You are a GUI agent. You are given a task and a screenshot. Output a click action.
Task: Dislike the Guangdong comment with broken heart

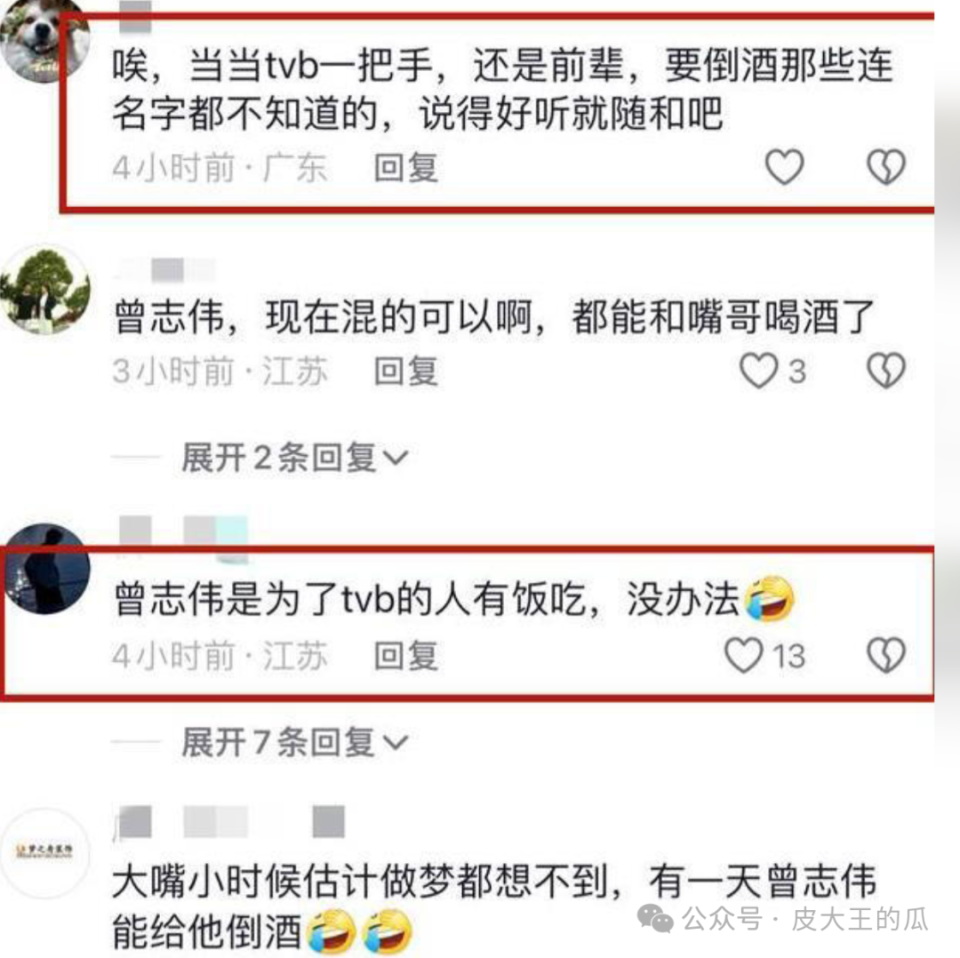coord(886,167)
